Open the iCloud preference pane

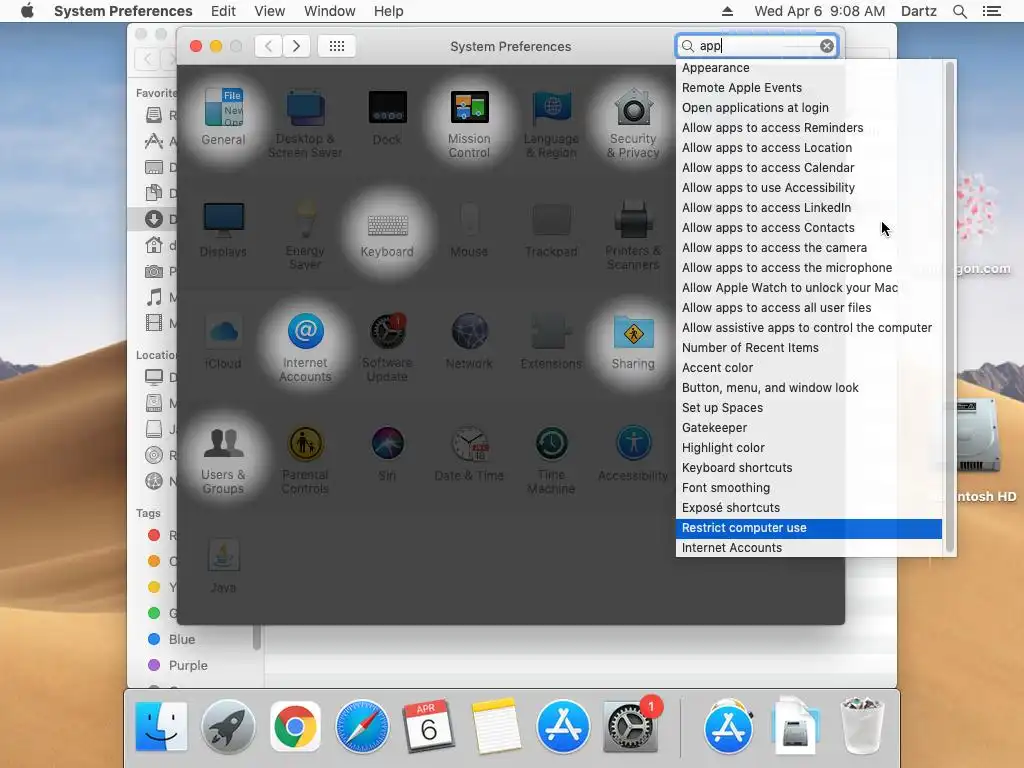pyautogui.click(x=223, y=342)
